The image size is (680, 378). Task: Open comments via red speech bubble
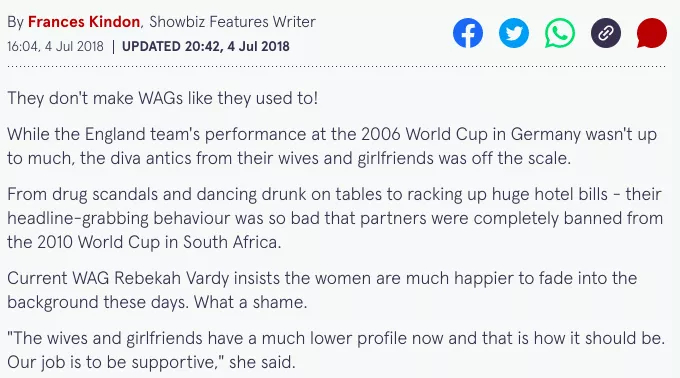(652, 33)
